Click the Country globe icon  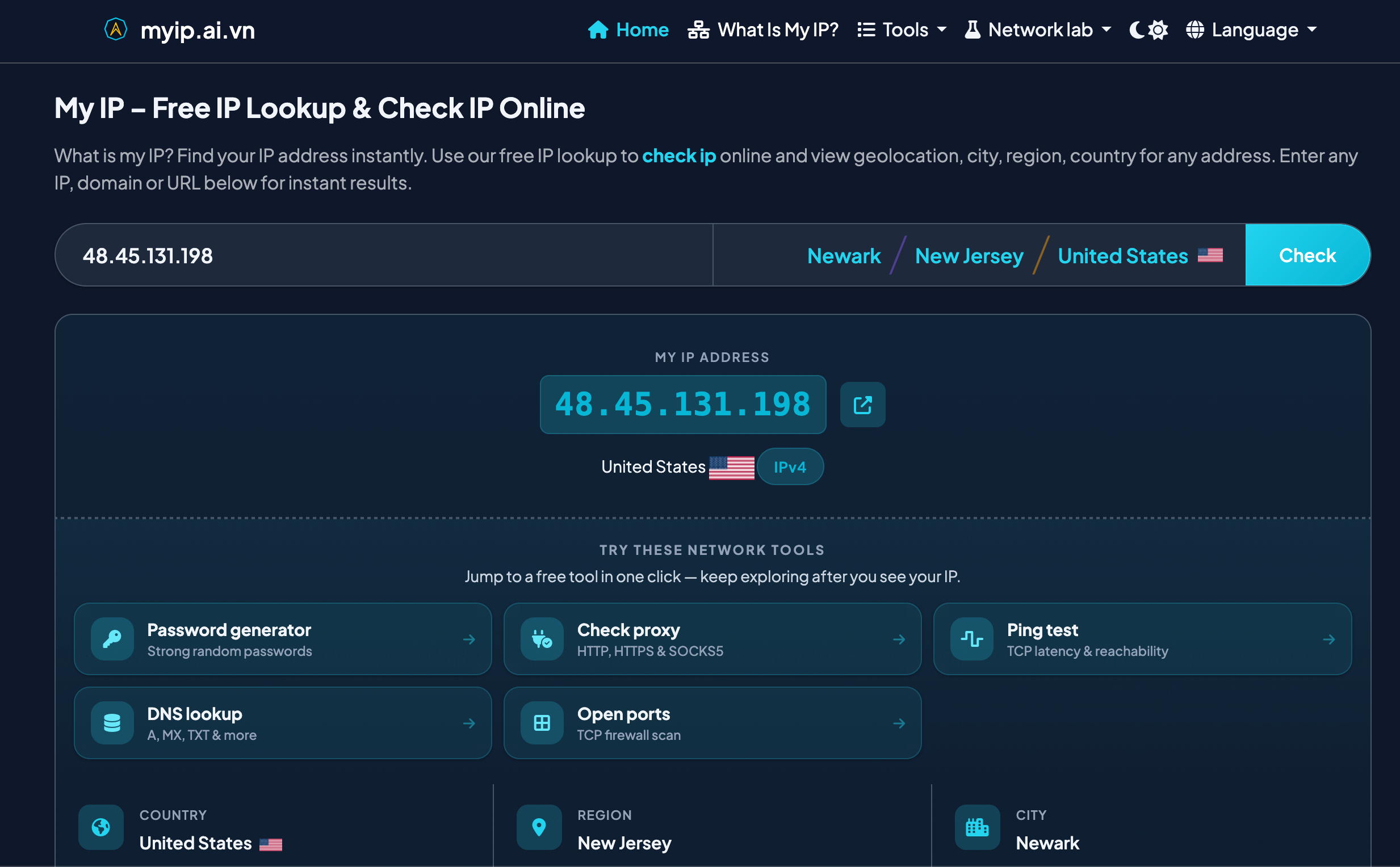(101, 827)
